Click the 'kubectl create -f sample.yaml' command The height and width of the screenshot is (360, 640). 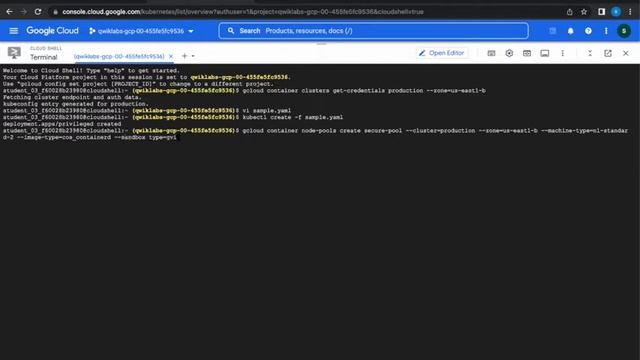coord(293,117)
